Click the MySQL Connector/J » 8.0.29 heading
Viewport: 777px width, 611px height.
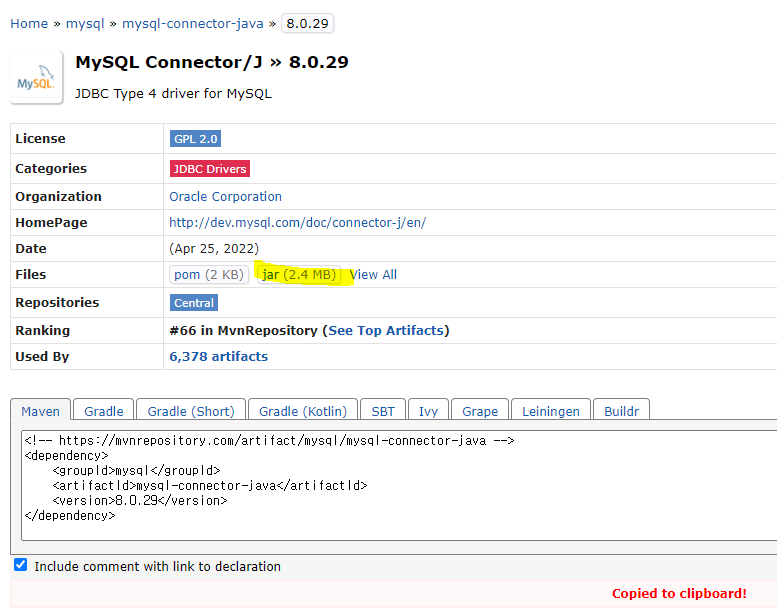tap(212, 62)
